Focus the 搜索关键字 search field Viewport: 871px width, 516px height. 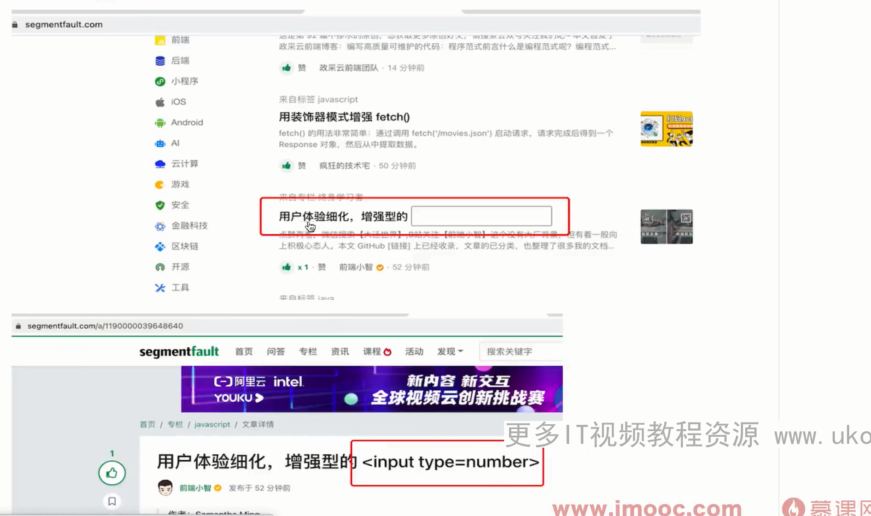521,352
